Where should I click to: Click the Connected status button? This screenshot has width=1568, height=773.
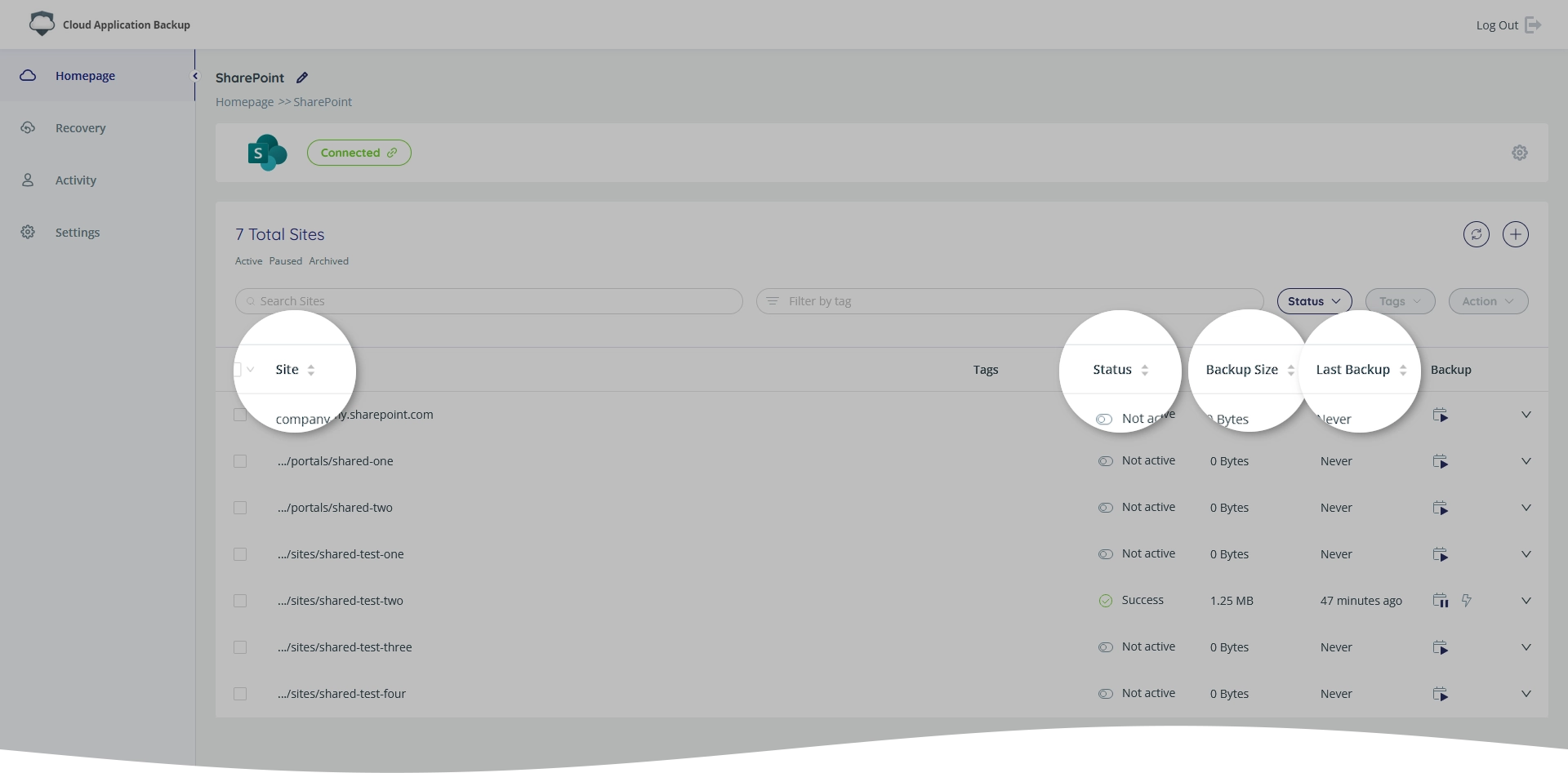(x=359, y=153)
